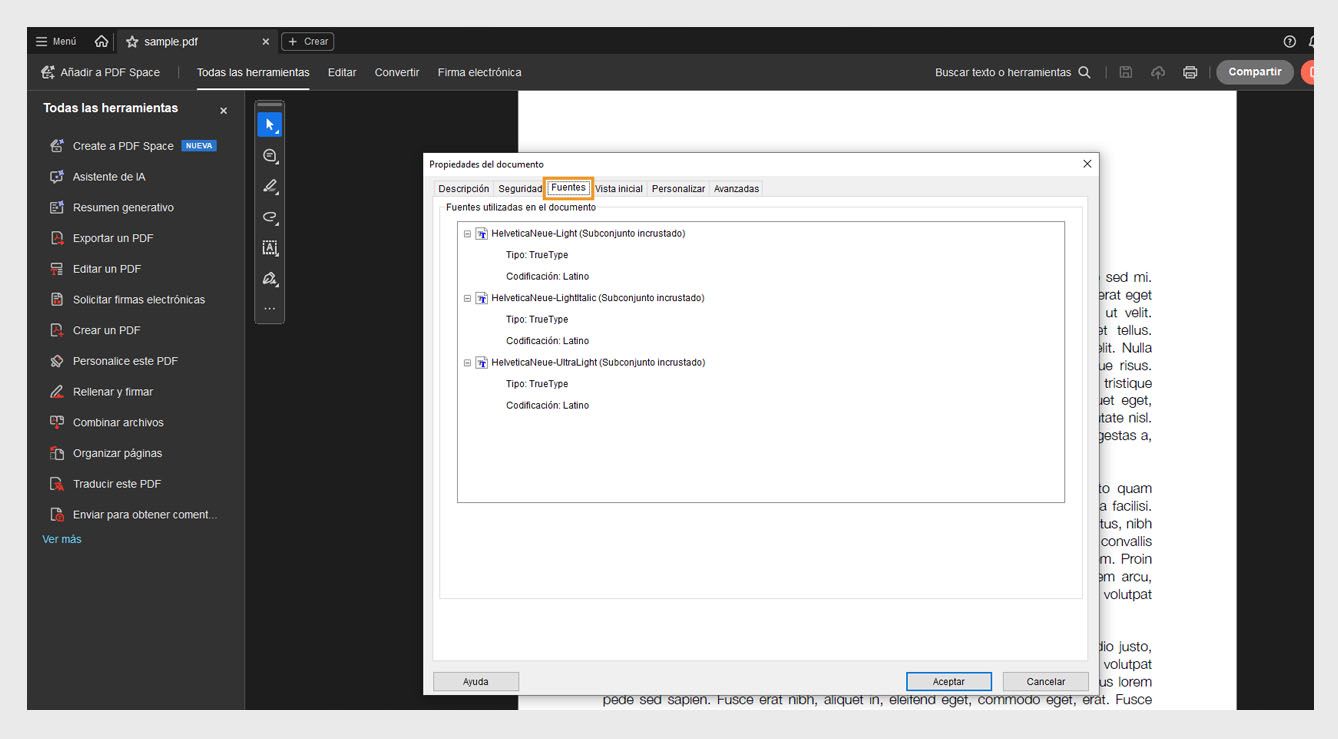The height and width of the screenshot is (739, 1338).
Task: Switch to the Seguridad tab
Action: click(x=520, y=189)
